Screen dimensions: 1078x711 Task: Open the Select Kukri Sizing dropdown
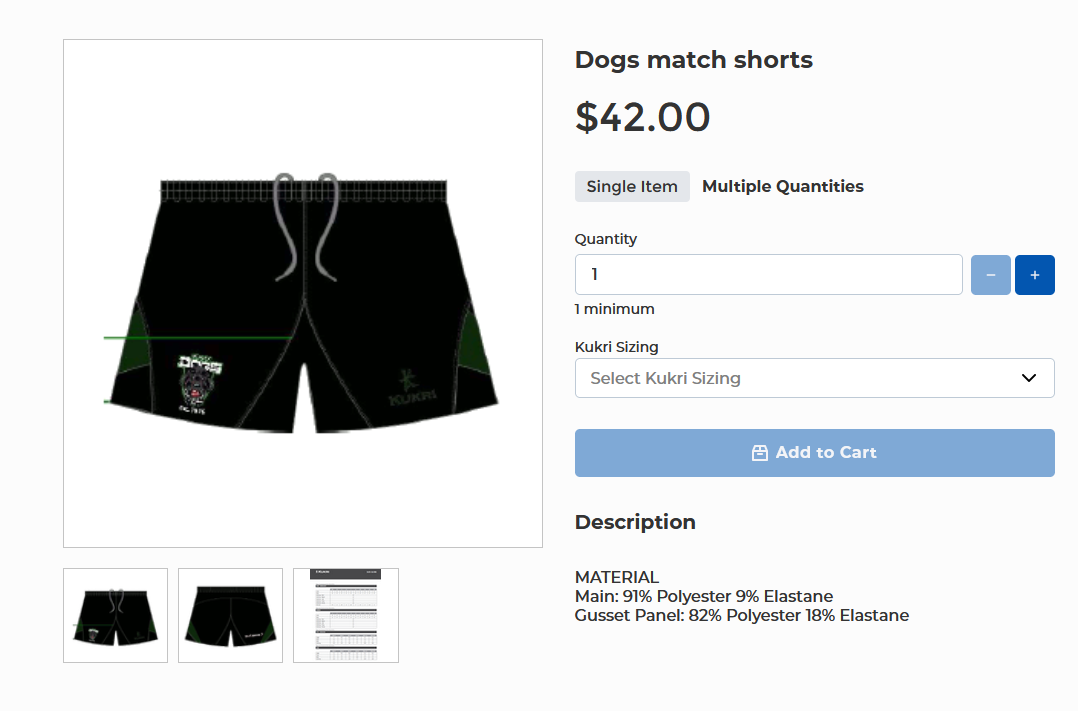coord(800,378)
